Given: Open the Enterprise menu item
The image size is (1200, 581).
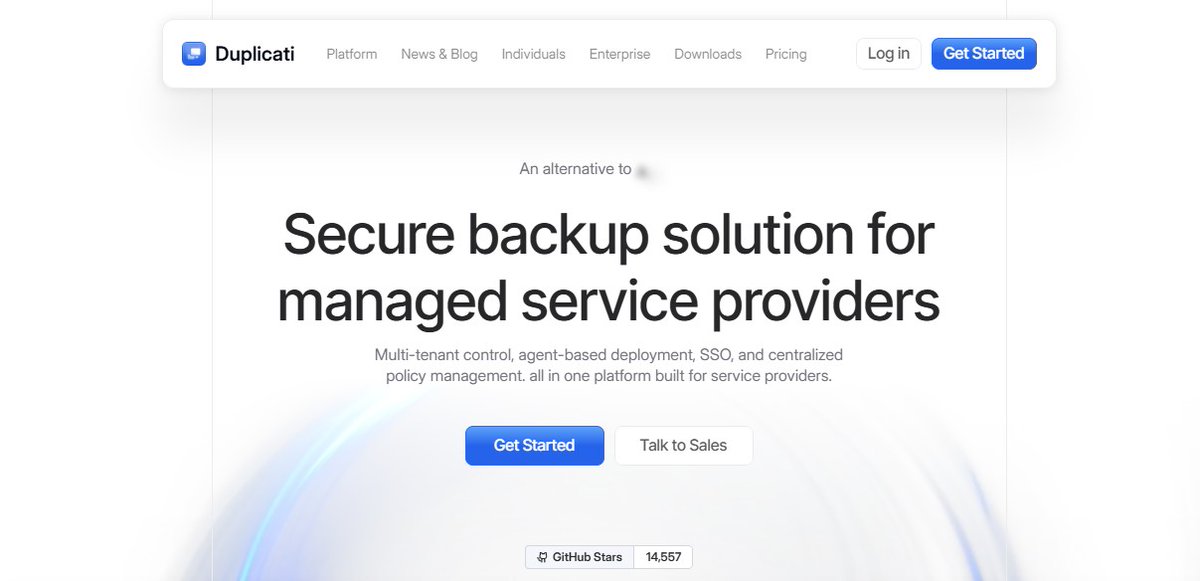Looking at the screenshot, I should (620, 54).
